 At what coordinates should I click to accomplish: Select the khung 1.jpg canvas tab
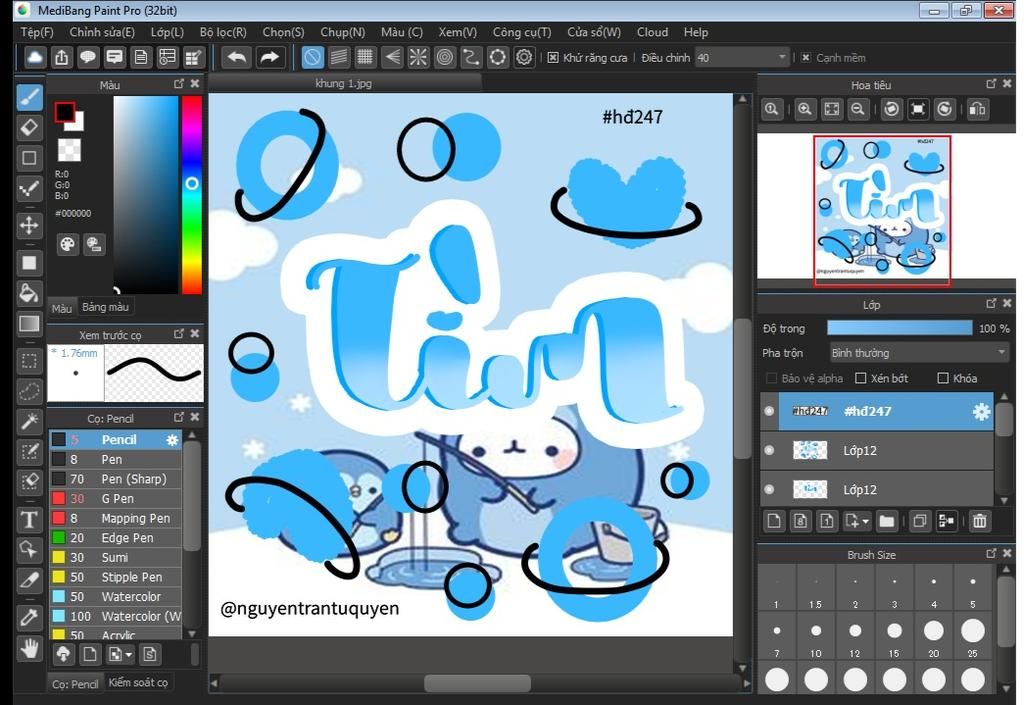tap(344, 84)
